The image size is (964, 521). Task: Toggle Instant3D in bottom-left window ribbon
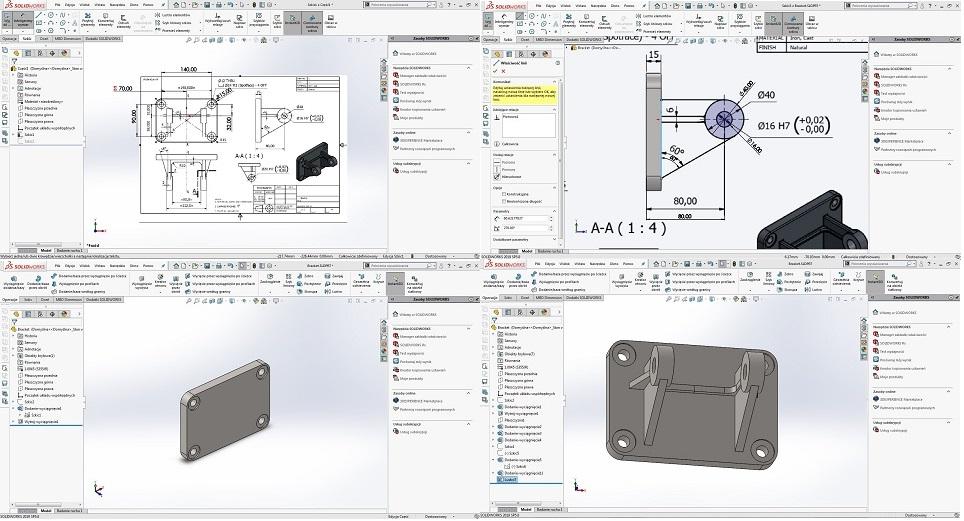(x=395, y=282)
